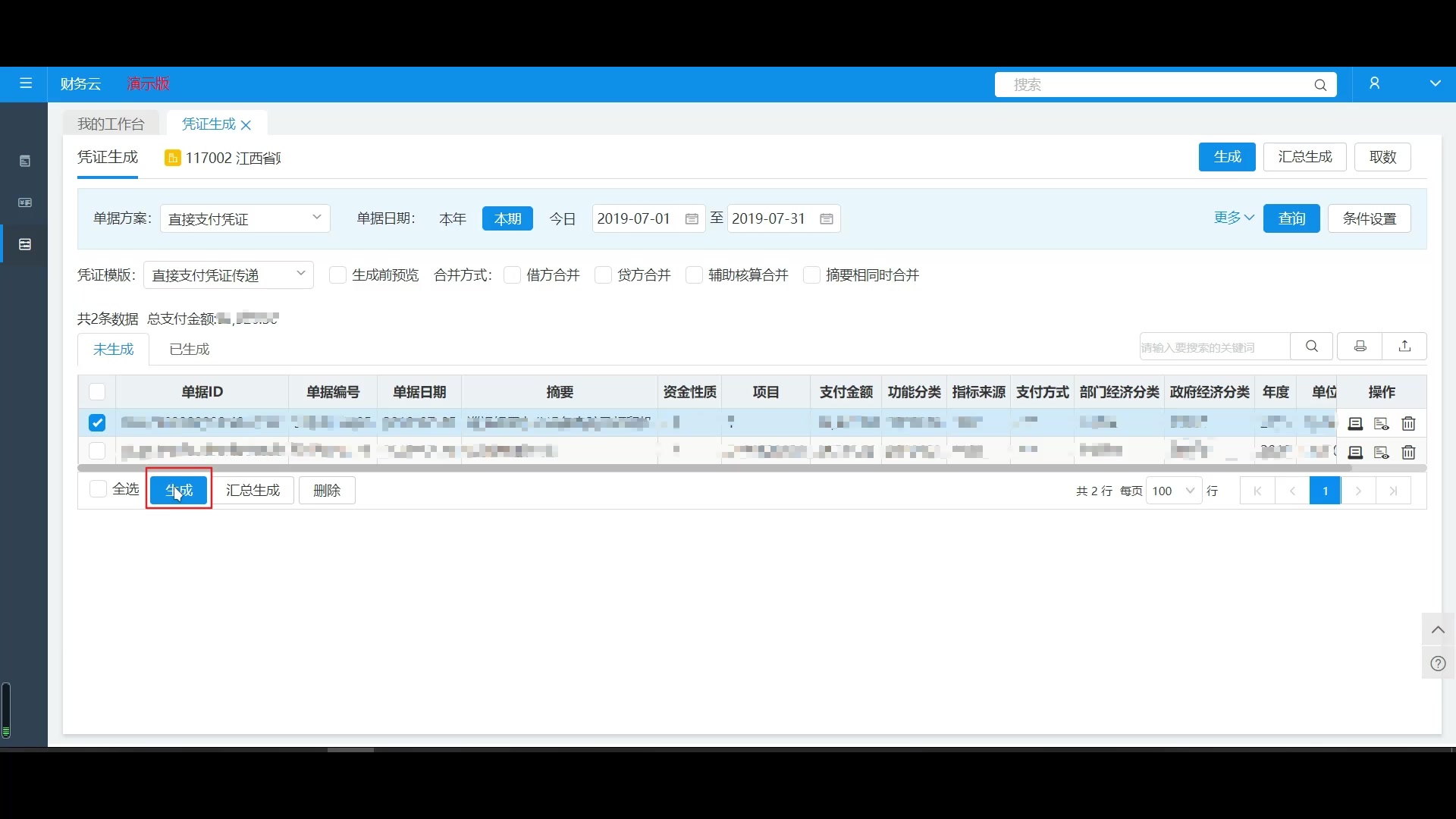Switch to 未生成 tab
This screenshot has height=819, width=1456.
click(x=113, y=349)
